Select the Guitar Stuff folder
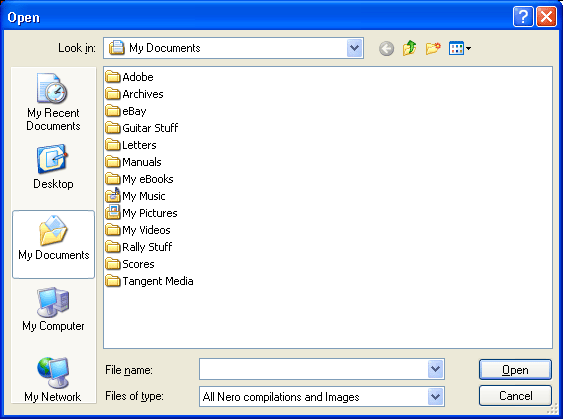 [142, 128]
